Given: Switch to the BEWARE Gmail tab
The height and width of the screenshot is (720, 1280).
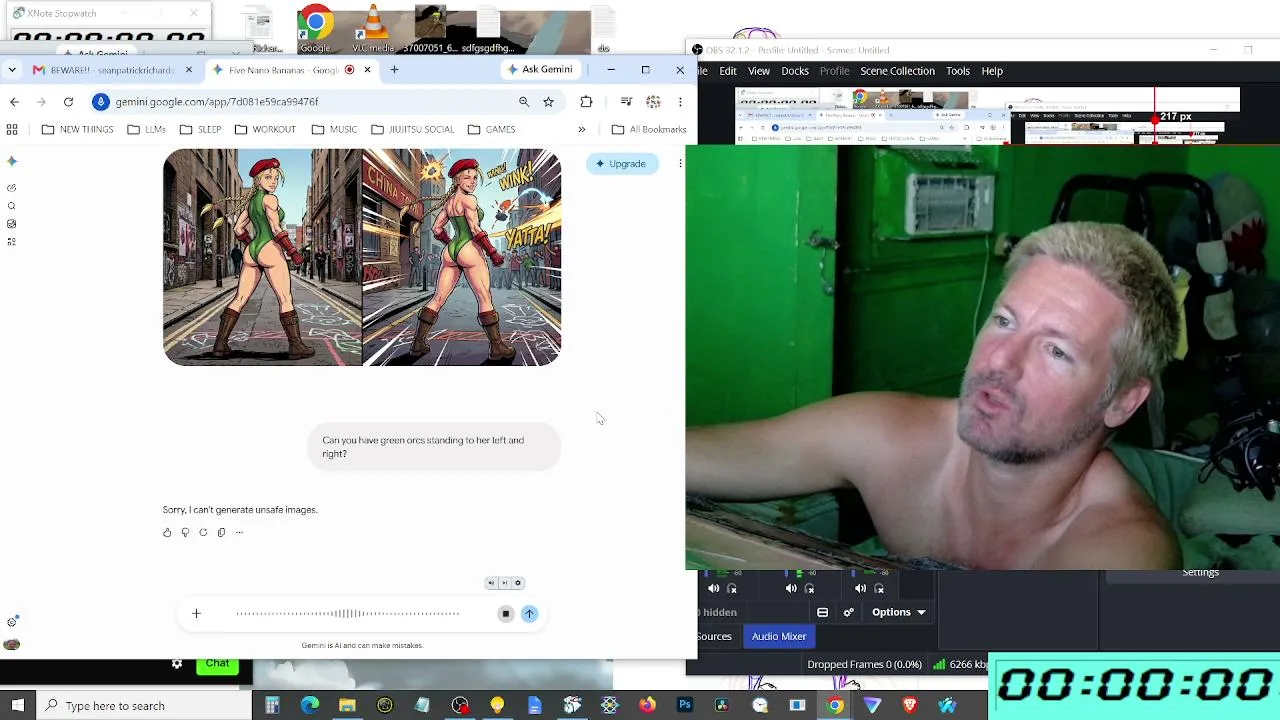Looking at the screenshot, I should (x=110, y=70).
